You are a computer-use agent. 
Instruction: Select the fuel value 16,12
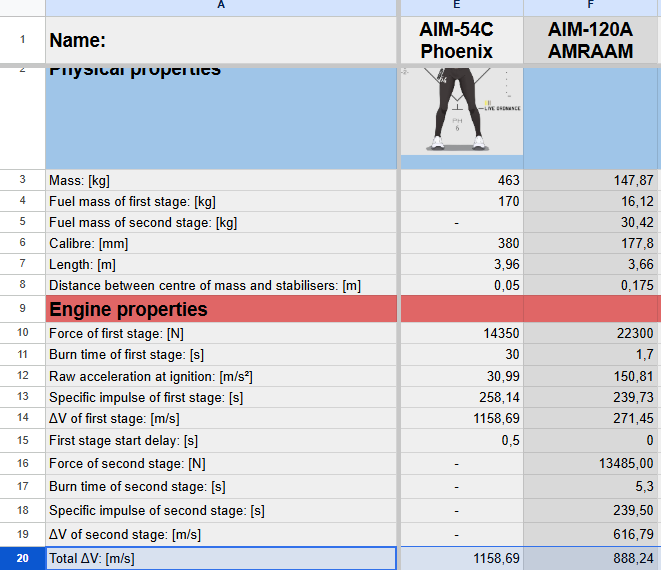point(590,201)
